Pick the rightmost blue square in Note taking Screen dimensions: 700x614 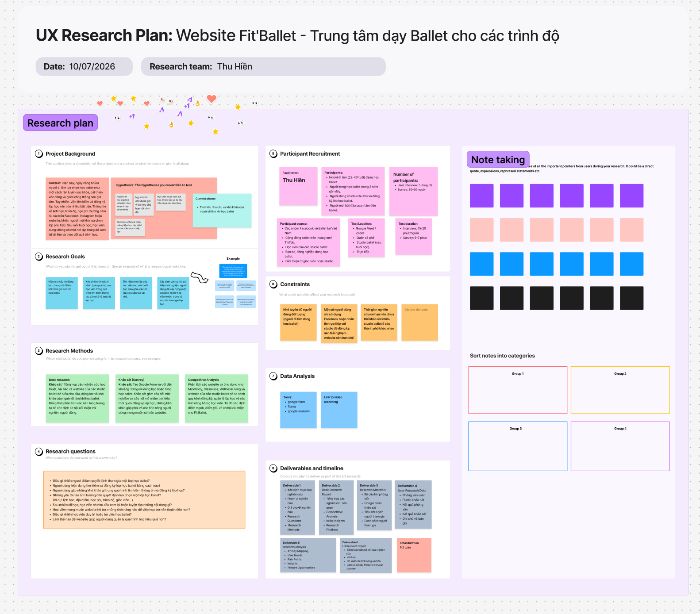(632, 264)
